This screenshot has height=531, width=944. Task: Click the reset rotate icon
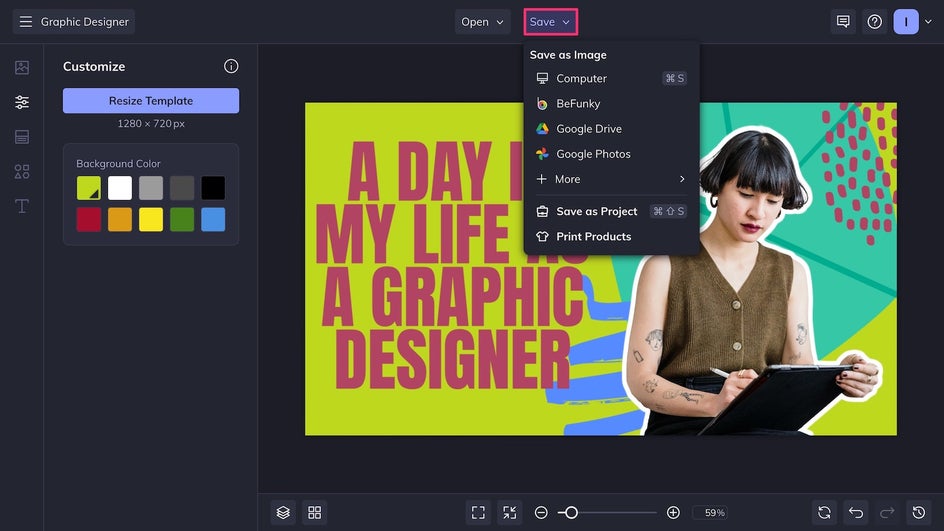pyautogui.click(x=824, y=512)
